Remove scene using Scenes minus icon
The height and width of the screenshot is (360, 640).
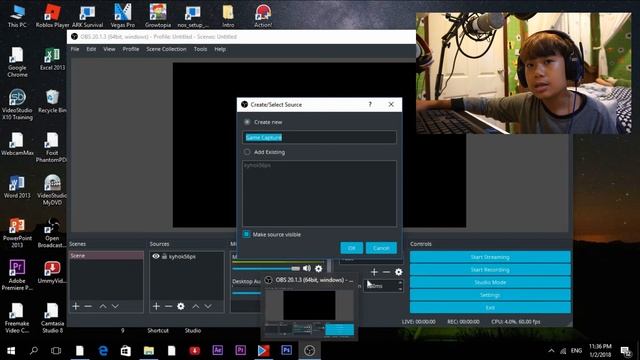[88, 306]
